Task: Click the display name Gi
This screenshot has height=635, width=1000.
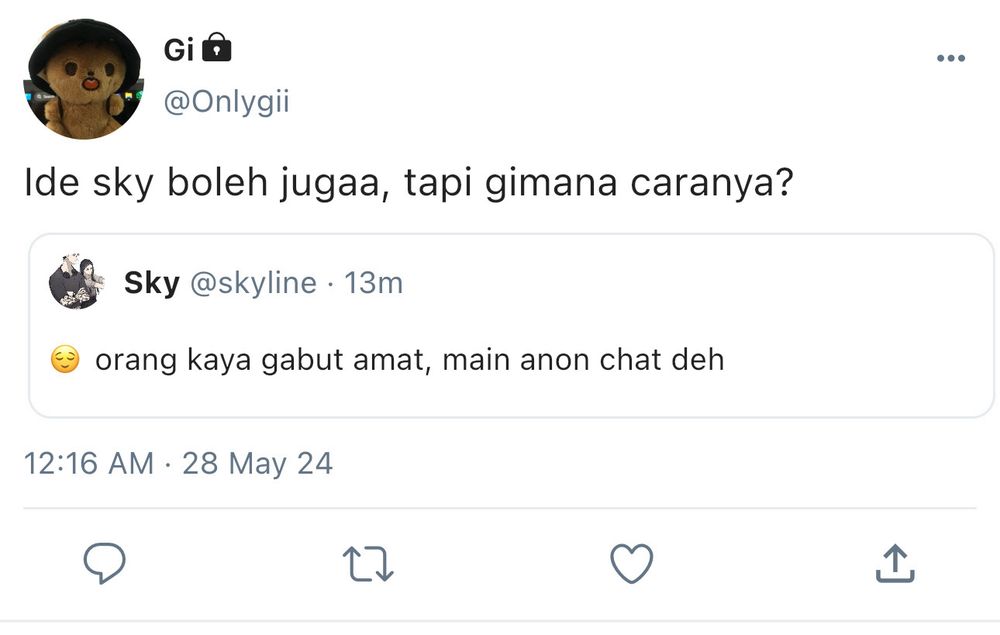Action: (x=178, y=48)
